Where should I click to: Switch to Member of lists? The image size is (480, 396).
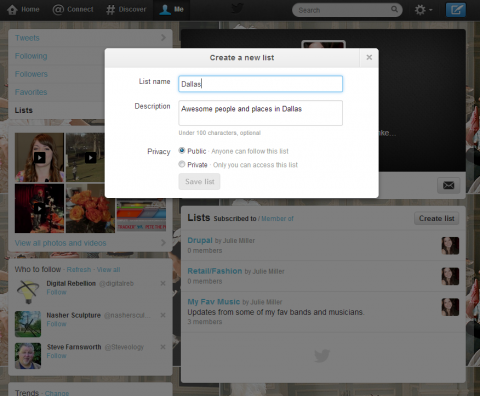[277, 219]
